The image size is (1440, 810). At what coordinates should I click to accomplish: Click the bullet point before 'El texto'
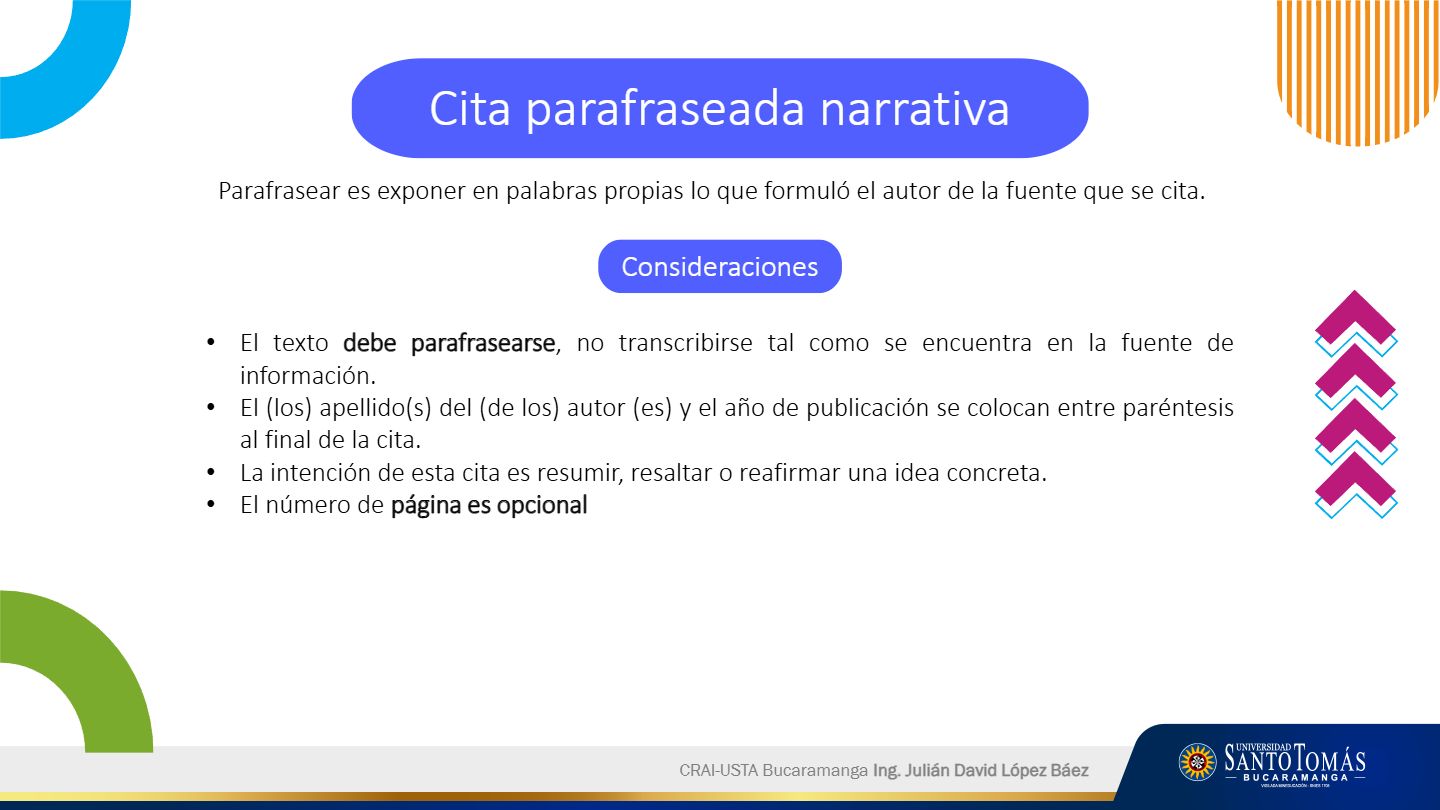(x=210, y=343)
